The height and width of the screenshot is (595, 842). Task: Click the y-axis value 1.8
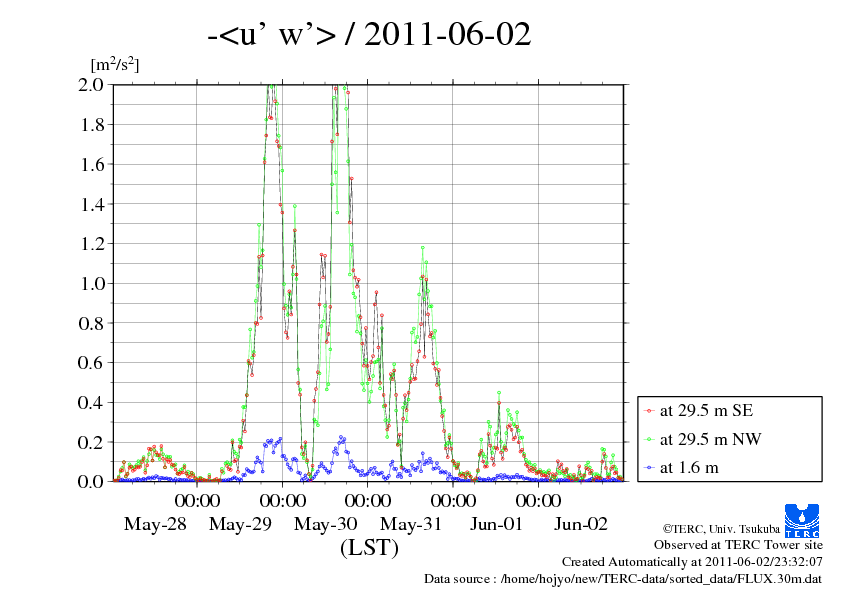[x=91, y=125]
